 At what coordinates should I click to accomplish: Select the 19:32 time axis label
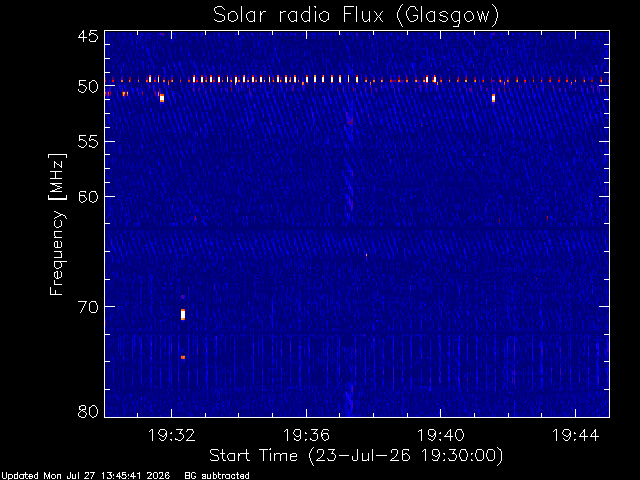click(x=171, y=435)
